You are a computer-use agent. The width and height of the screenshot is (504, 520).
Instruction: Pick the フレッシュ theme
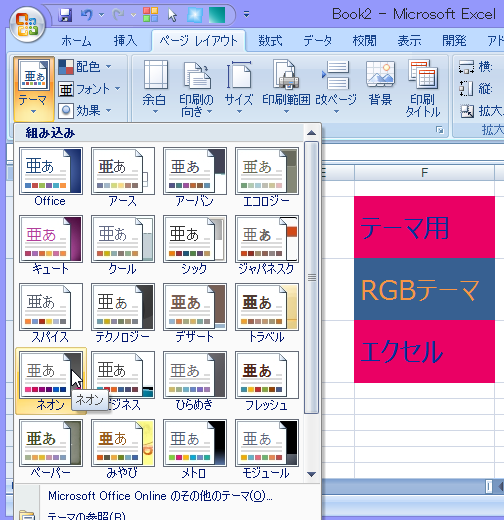tap(267, 381)
